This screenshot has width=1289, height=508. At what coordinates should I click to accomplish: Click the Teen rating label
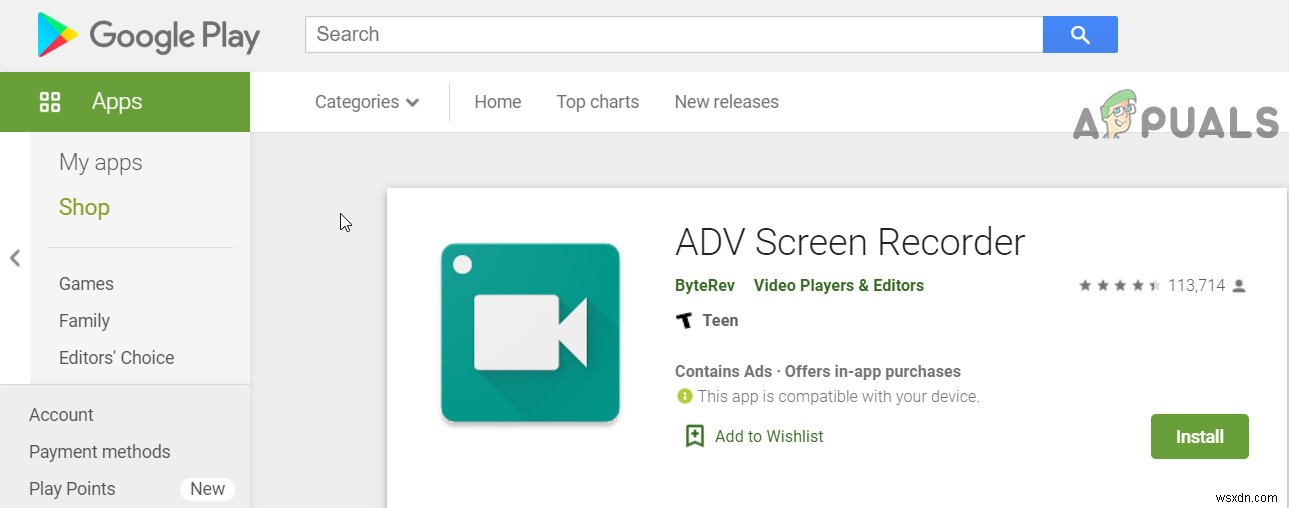[x=720, y=321]
